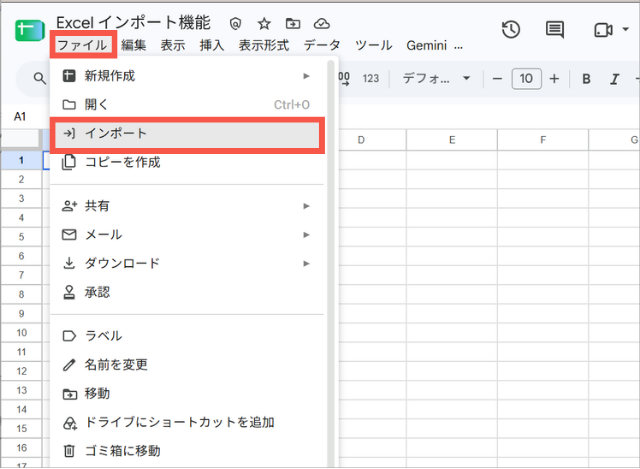This screenshot has width=640, height=469.
Task: Choose 名前を変更 menu item
Action: tap(187, 365)
